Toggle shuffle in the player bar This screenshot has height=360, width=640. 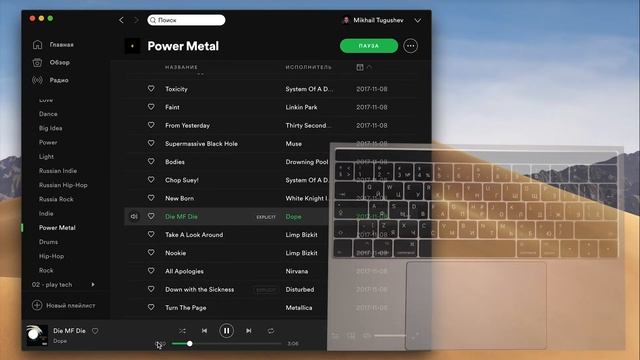pyautogui.click(x=182, y=331)
